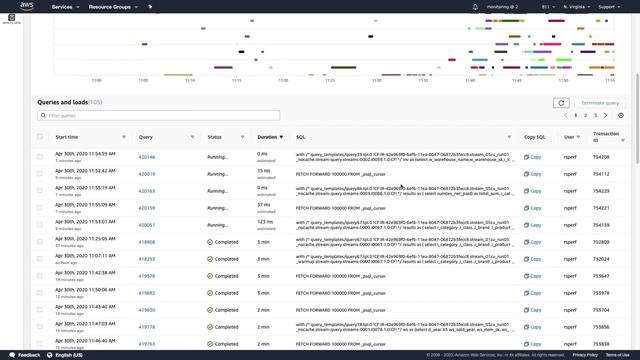Select checkbox for query 419578 row
Image resolution: width=640 pixels, height=360 pixels.
40,276
